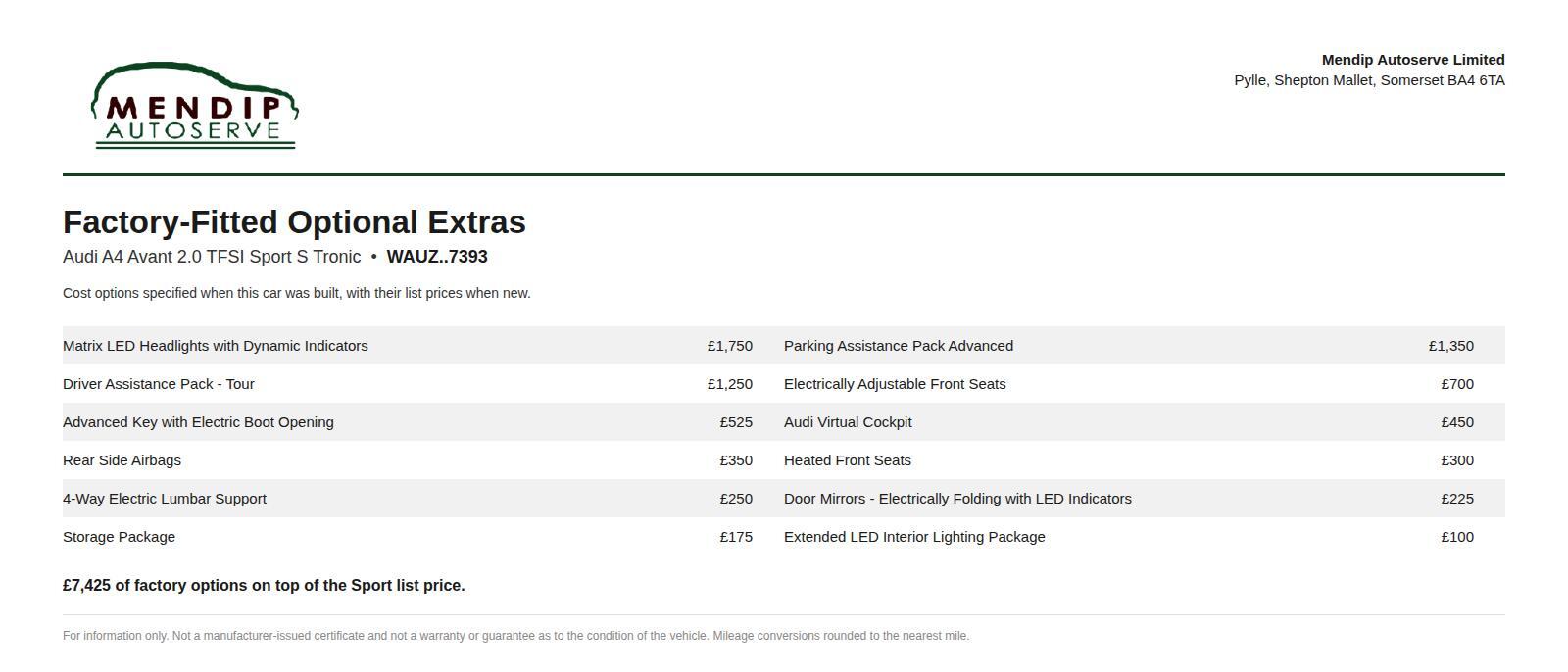The image size is (1568, 672).
Task: Click the address 'Pylle, Shepton Mallet, Somerset BA4 6TA'
Action: pyautogui.click(x=1369, y=80)
